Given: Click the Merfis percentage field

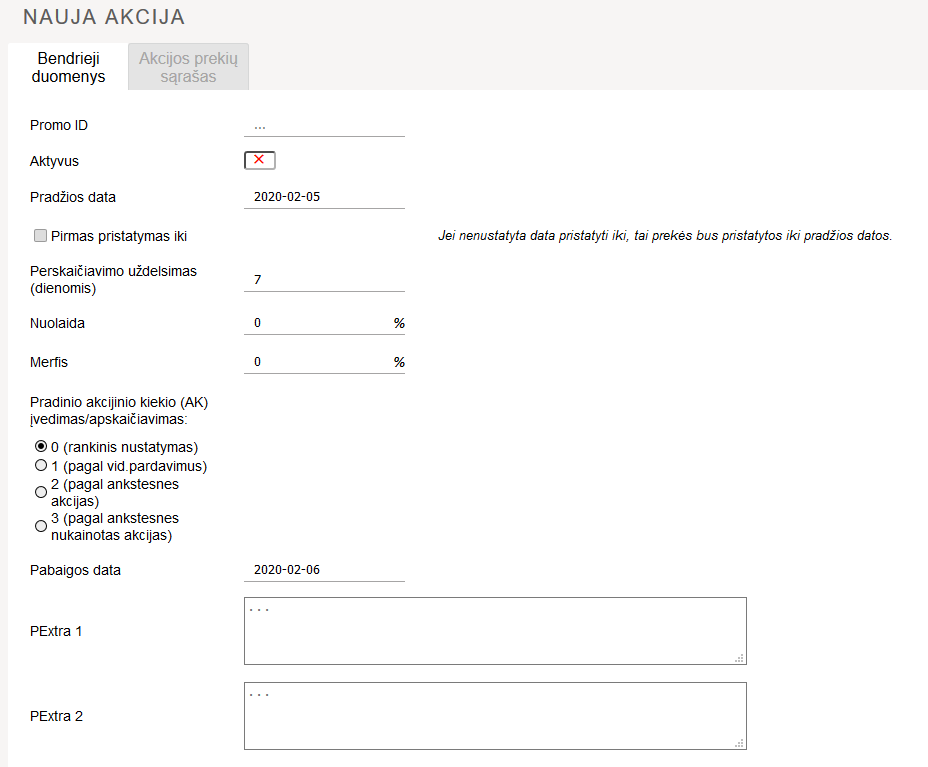Looking at the screenshot, I should pos(317,362).
